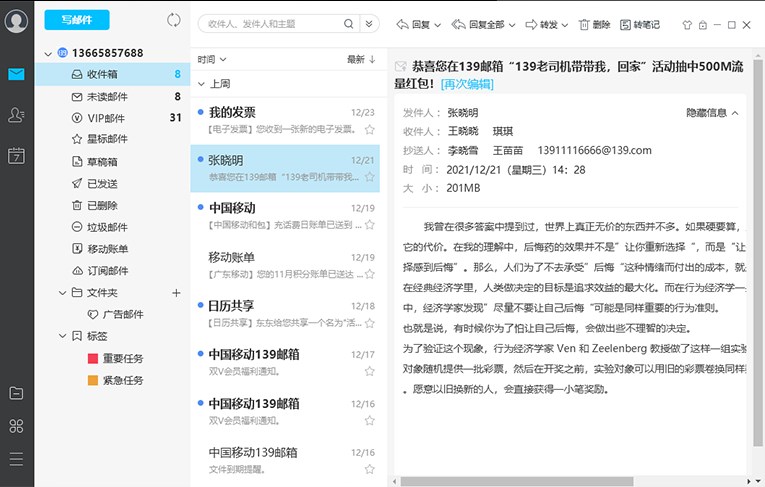The width and height of the screenshot is (765, 487).
Task: Click the refresh/sync mail icon
Action: click(x=174, y=20)
